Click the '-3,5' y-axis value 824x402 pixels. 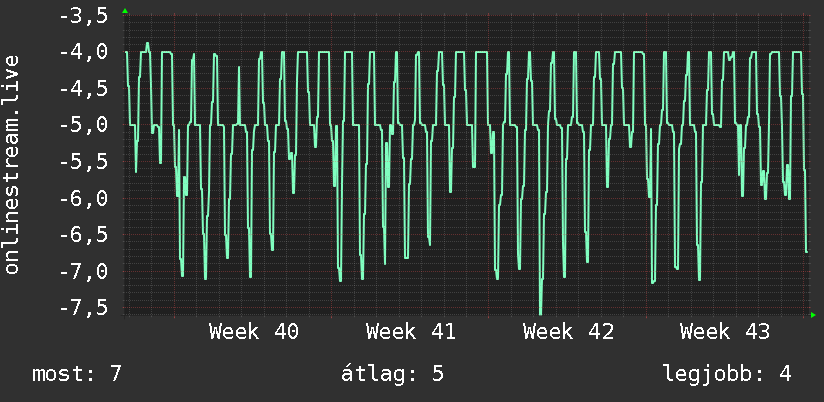[84, 16]
